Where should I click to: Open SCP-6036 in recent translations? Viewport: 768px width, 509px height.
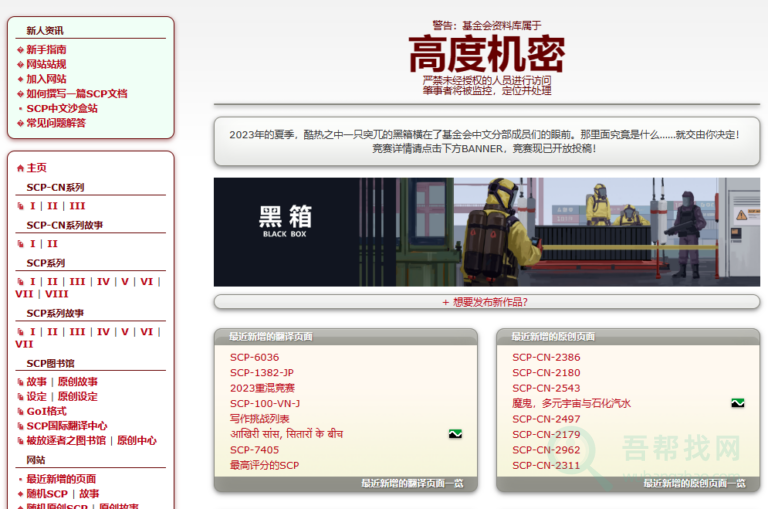coord(254,357)
